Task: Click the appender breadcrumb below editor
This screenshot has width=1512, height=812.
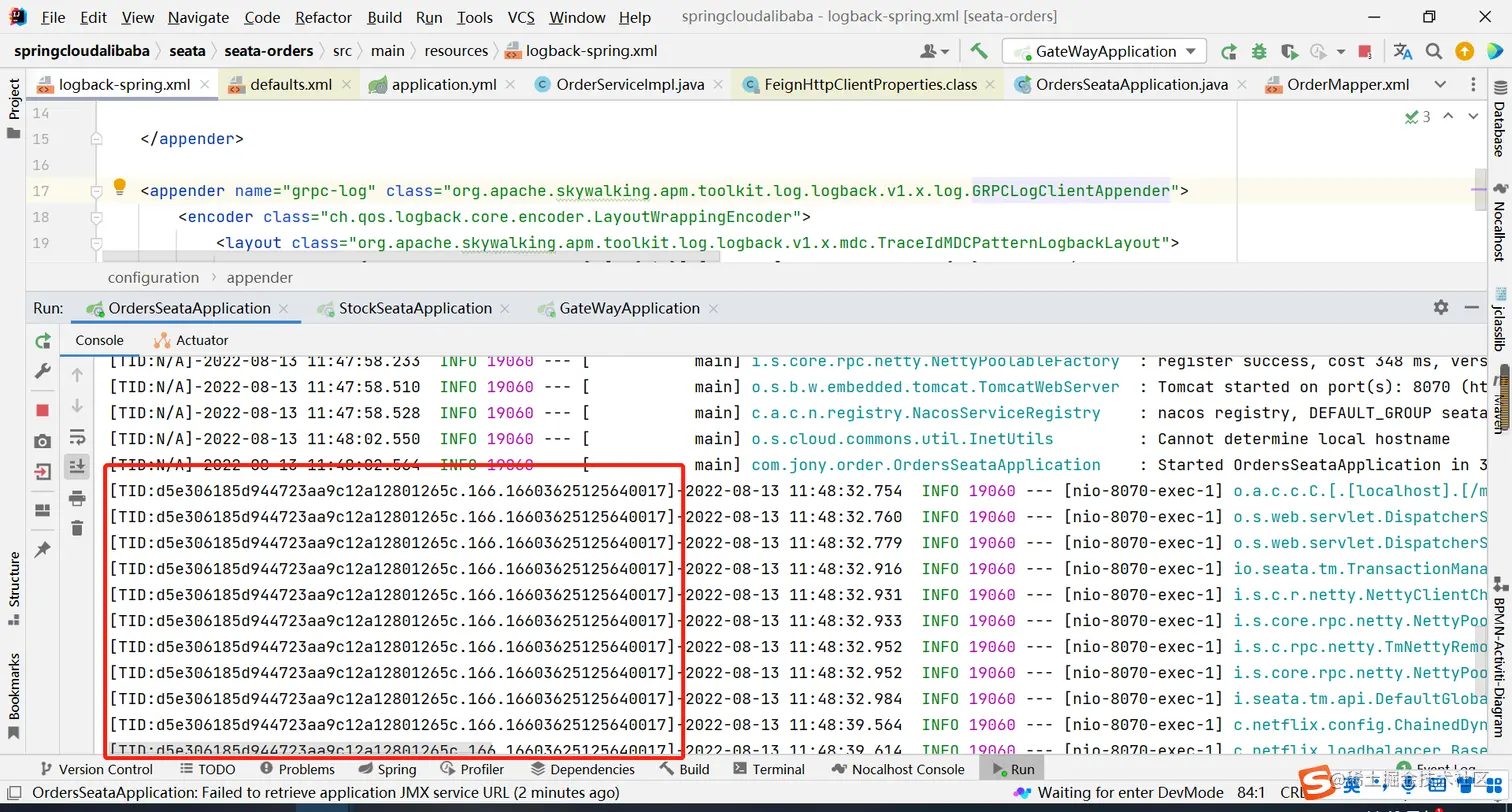Action: pos(260,277)
